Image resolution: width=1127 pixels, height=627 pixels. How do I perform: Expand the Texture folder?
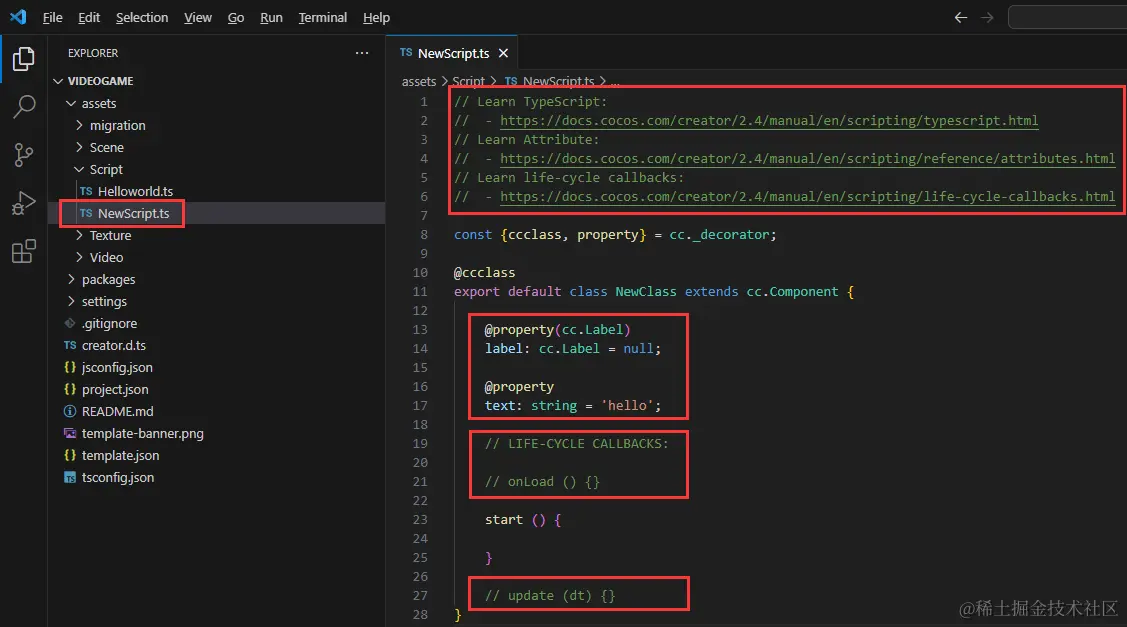[217, 235]
